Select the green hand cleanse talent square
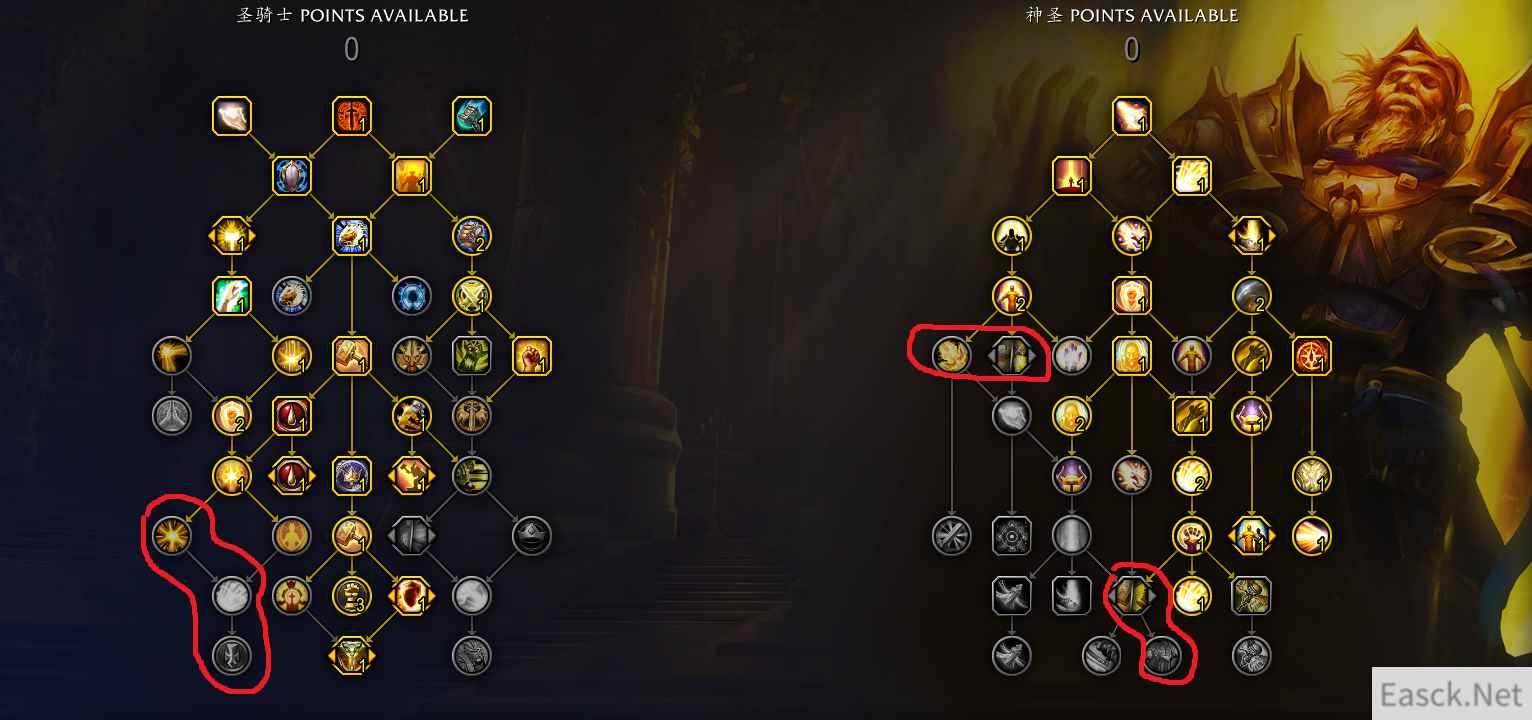Image resolution: width=1532 pixels, height=720 pixels. (x=232, y=296)
